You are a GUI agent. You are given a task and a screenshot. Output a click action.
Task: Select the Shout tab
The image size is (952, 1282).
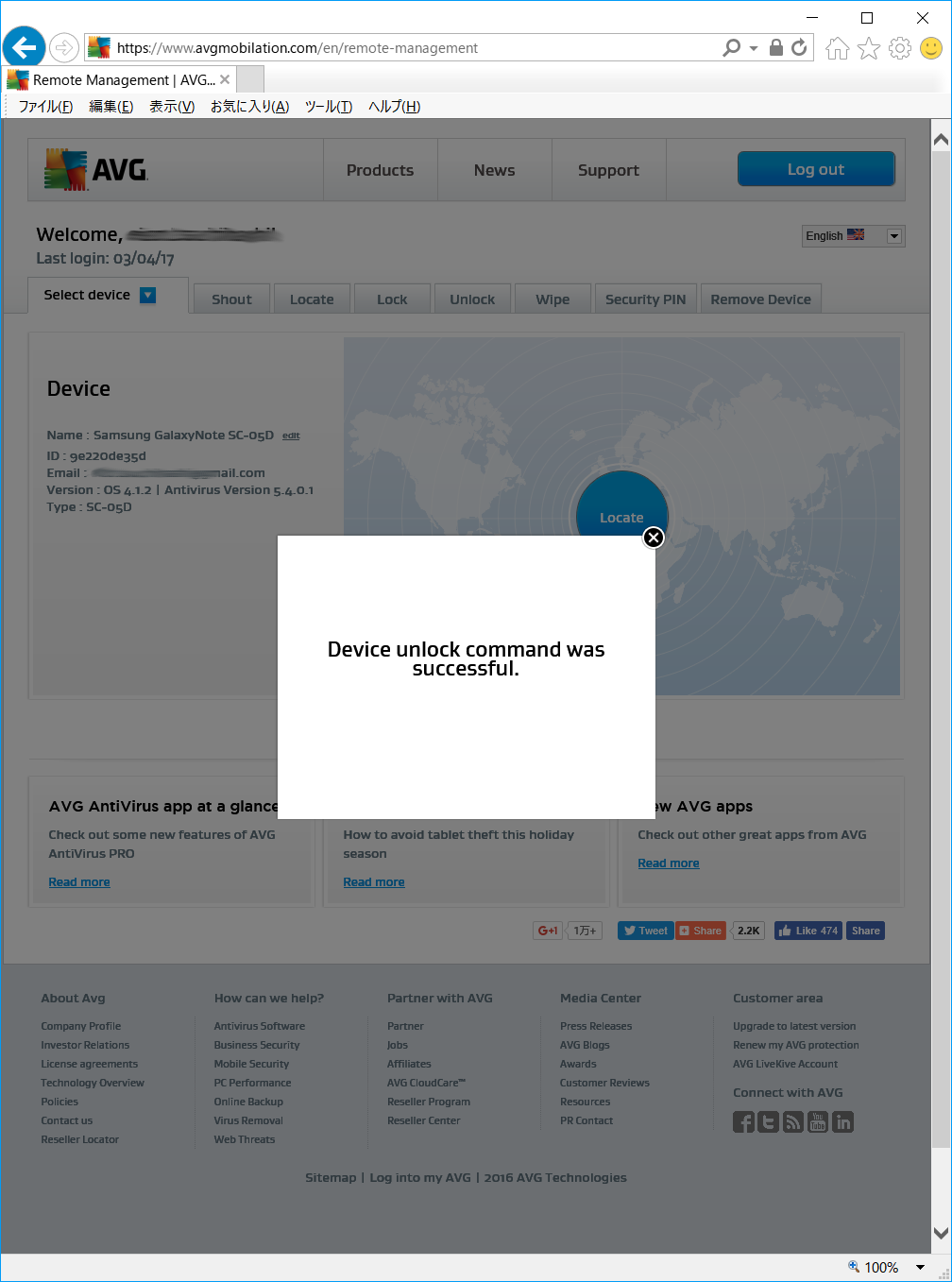point(231,299)
